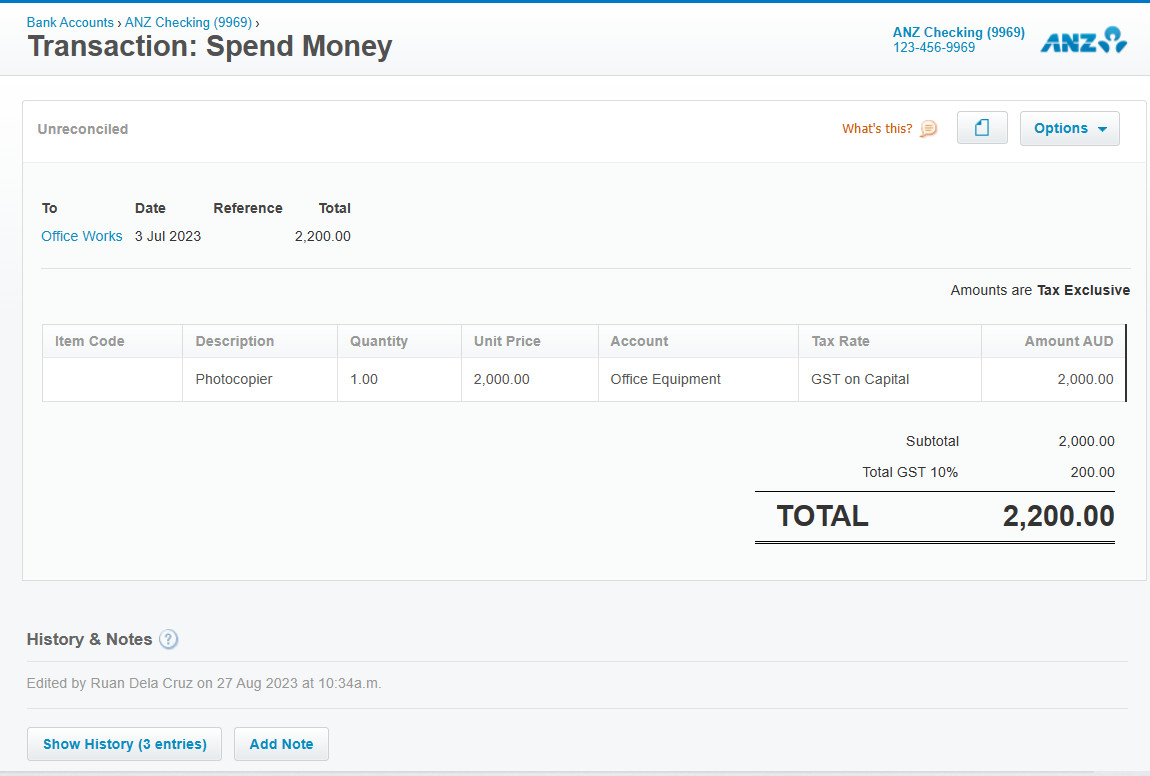Click the Amount AUD column header
The width and height of the screenshot is (1150, 776).
[x=1068, y=341]
